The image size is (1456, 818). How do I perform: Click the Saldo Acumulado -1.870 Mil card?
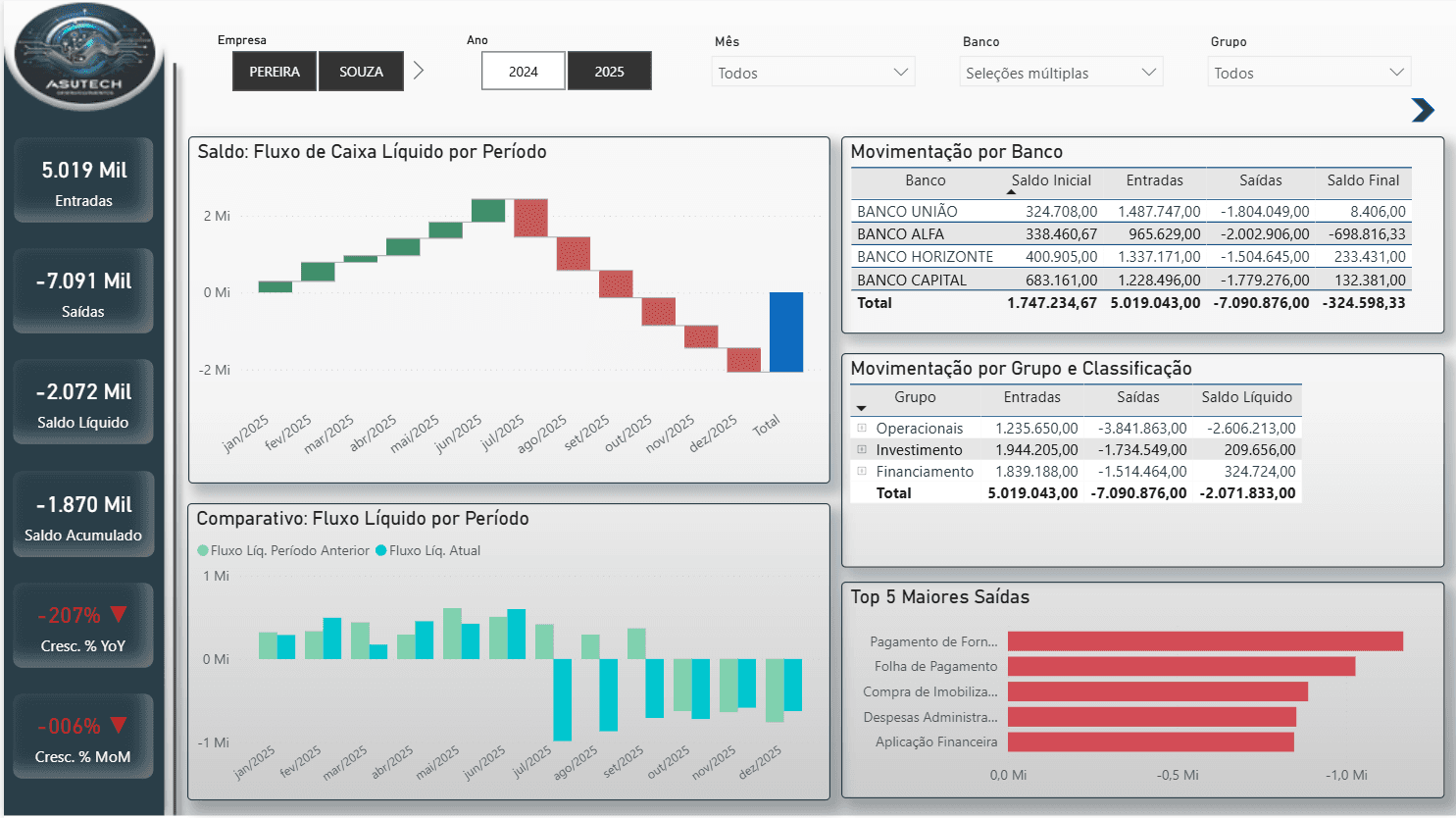tap(83, 514)
